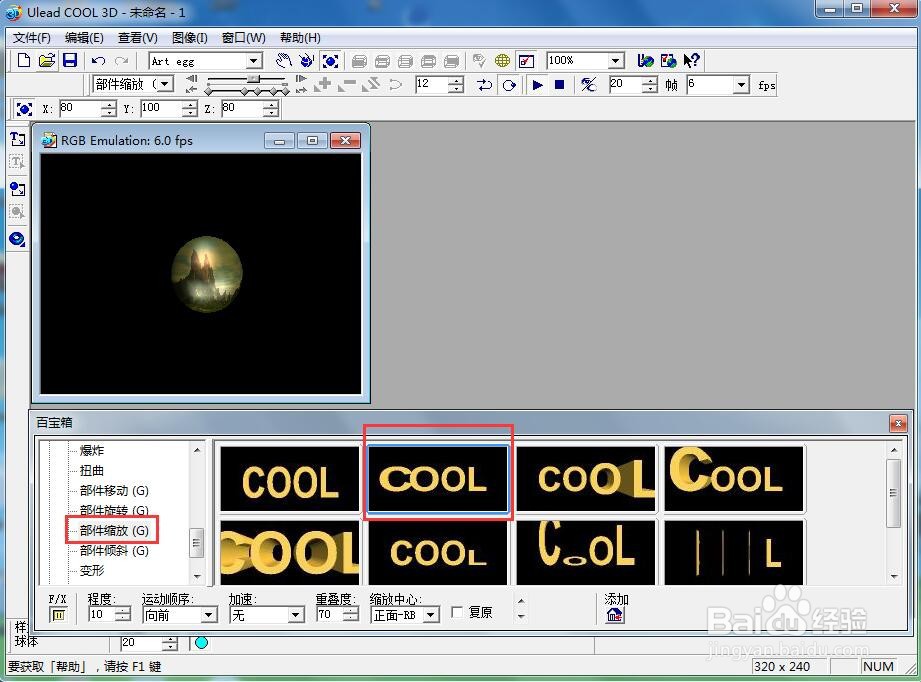Play the animation

[537, 85]
